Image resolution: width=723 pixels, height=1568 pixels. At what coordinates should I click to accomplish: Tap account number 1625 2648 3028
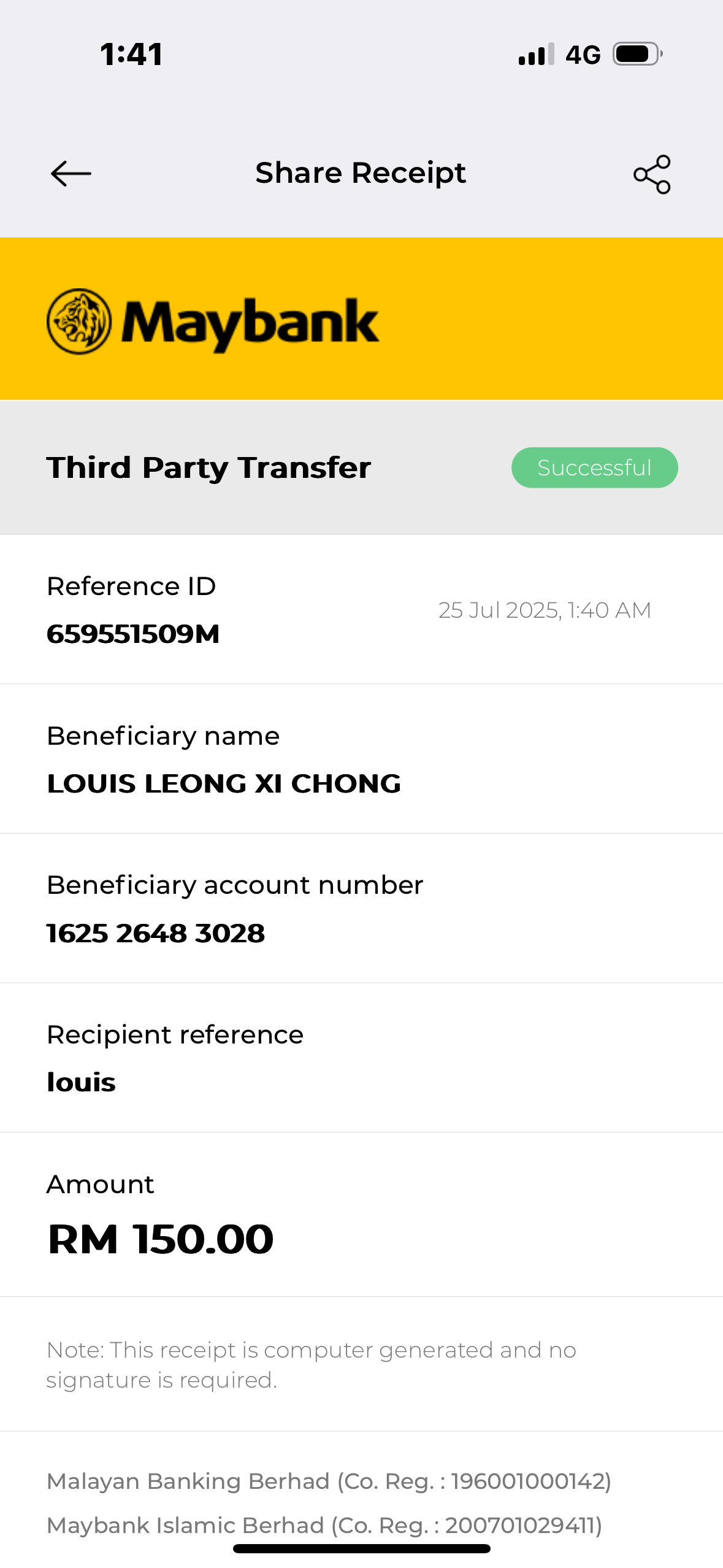point(156,933)
